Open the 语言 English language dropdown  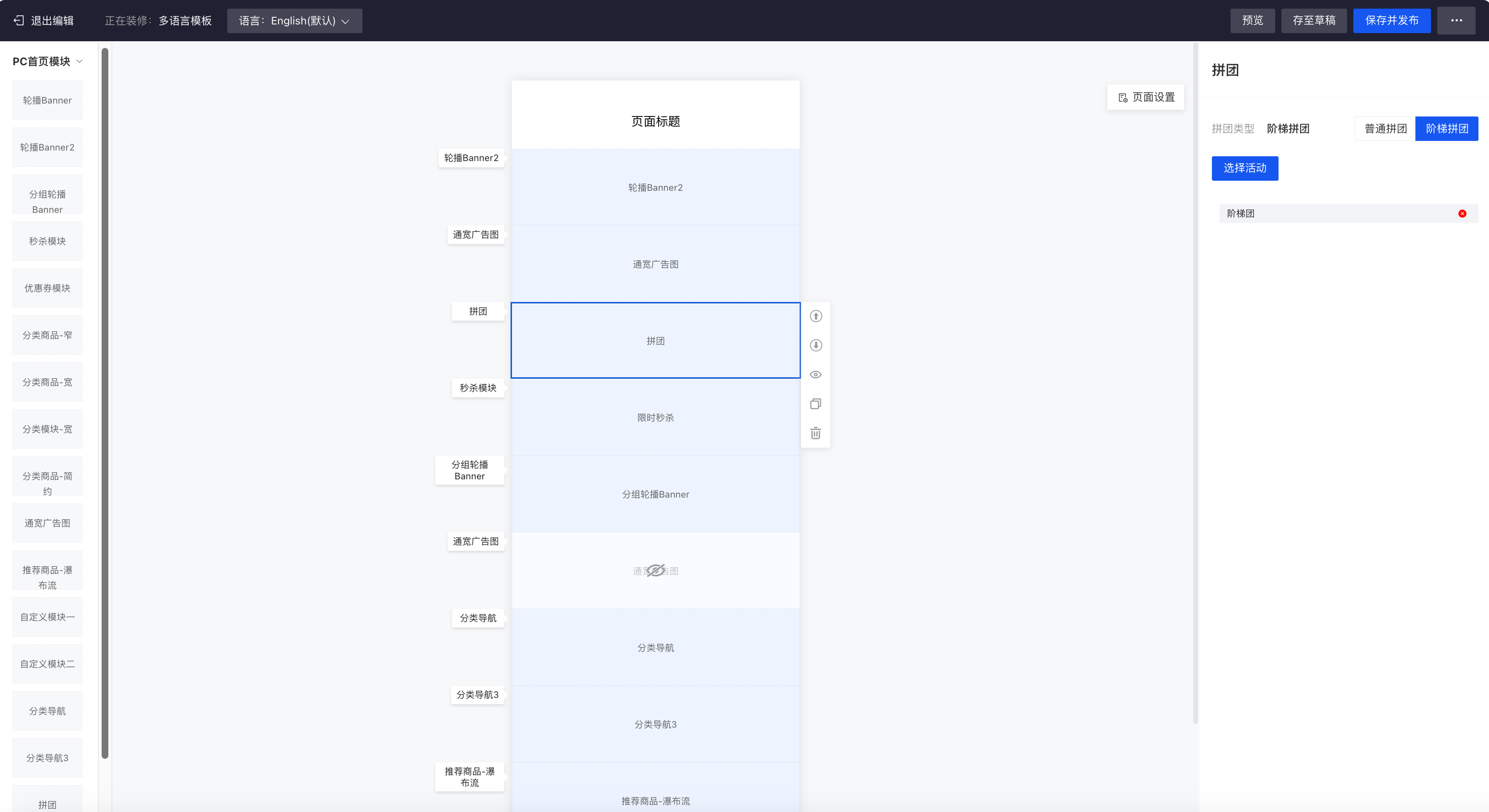[x=294, y=21]
